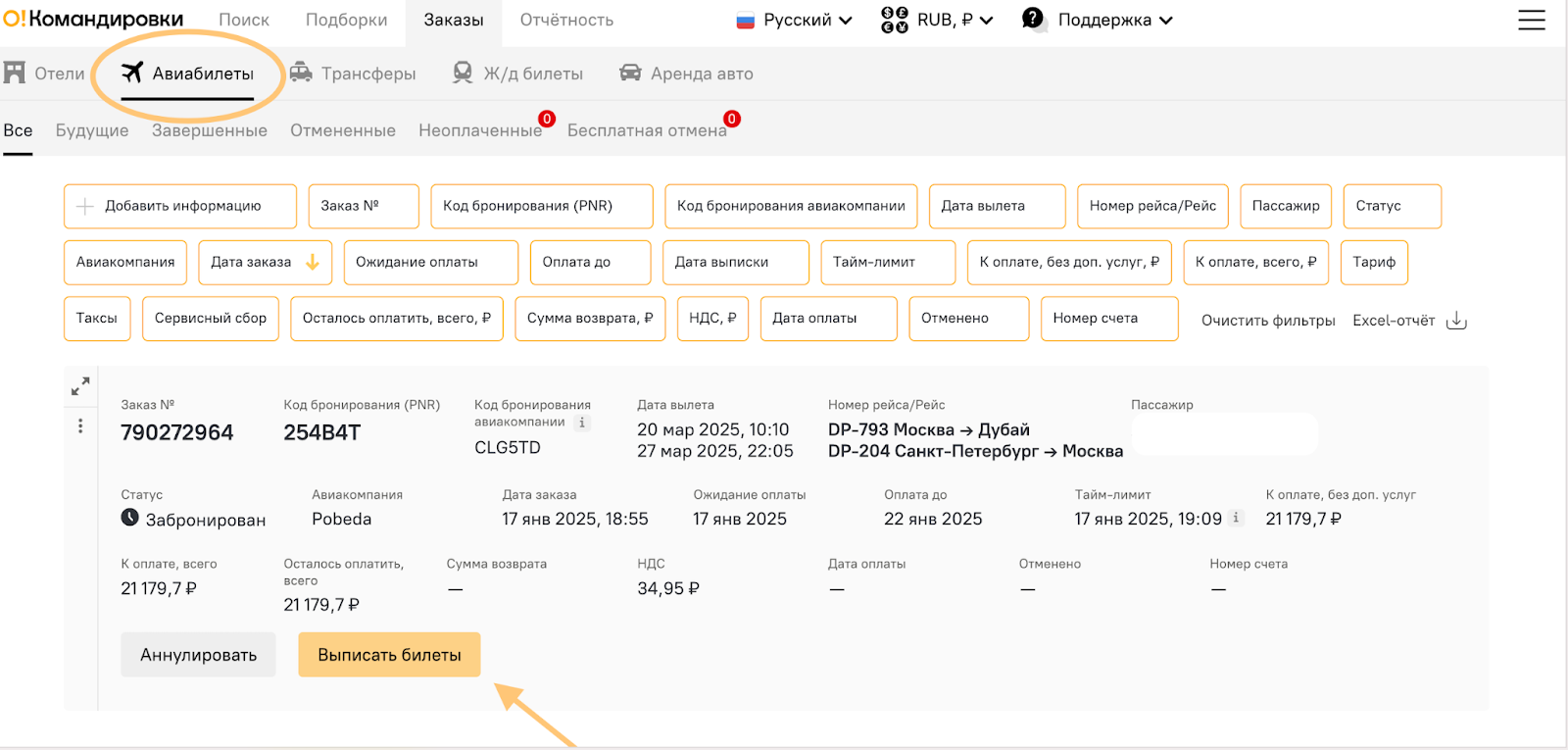
Task: Click the Ожидание оплаты filter
Action: tap(431, 262)
